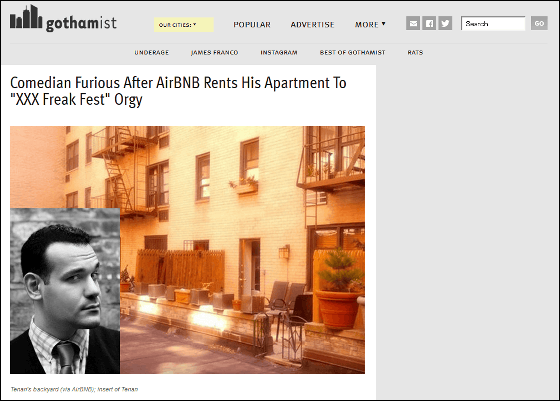Viewport: 560px width, 401px height.
Task: Click into the Search field
Action: coord(493,24)
